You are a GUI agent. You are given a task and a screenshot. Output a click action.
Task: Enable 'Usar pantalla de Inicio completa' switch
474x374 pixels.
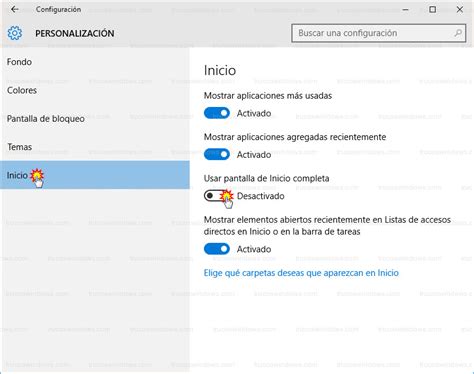217,196
